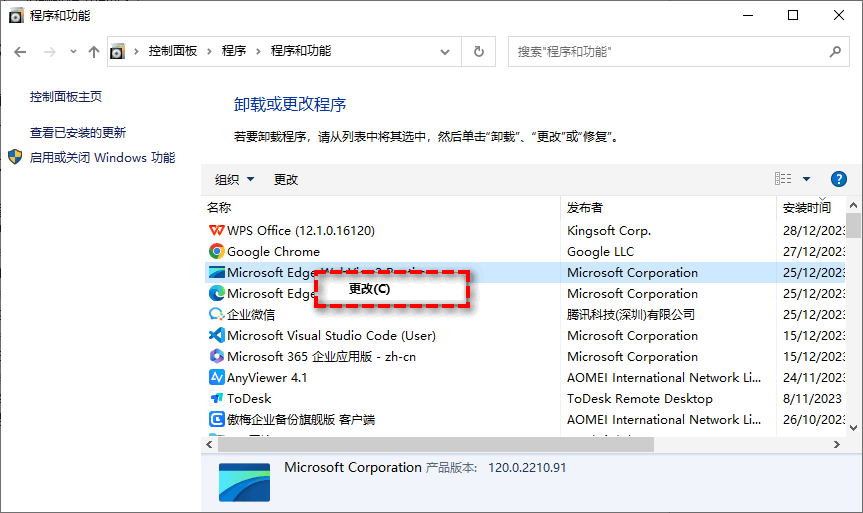Expand chevron after 程序 breadcrumb

click(x=258, y=52)
